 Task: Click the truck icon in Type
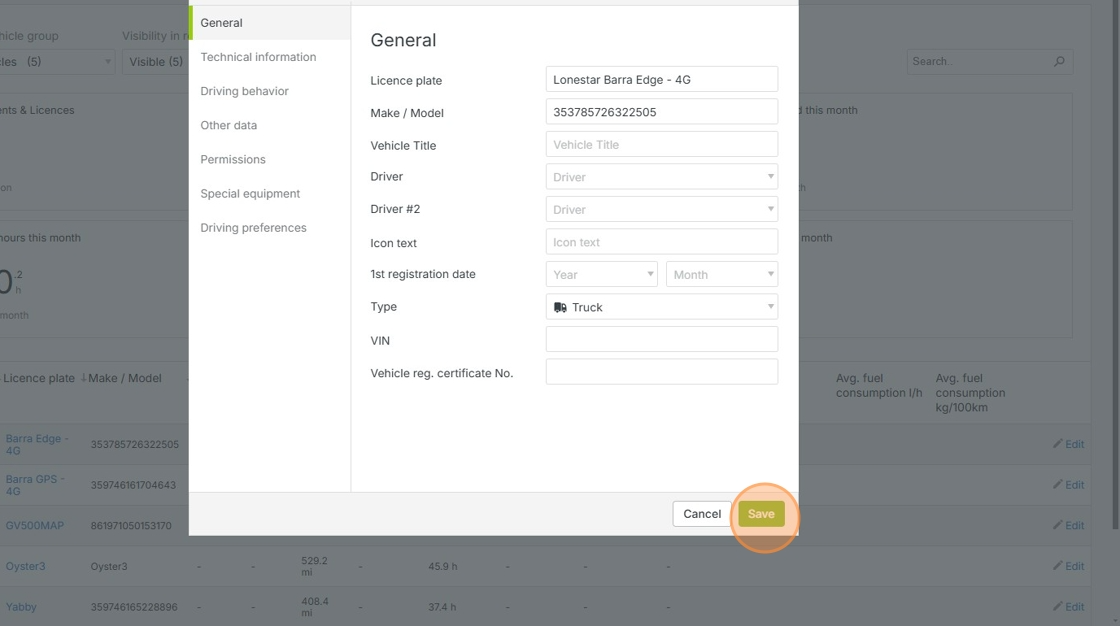coord(560,307)
